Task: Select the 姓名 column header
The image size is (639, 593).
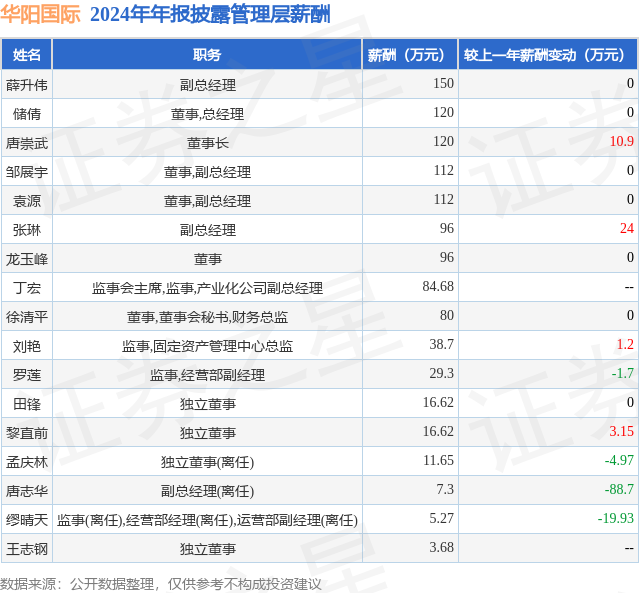Action: point(26,55)
